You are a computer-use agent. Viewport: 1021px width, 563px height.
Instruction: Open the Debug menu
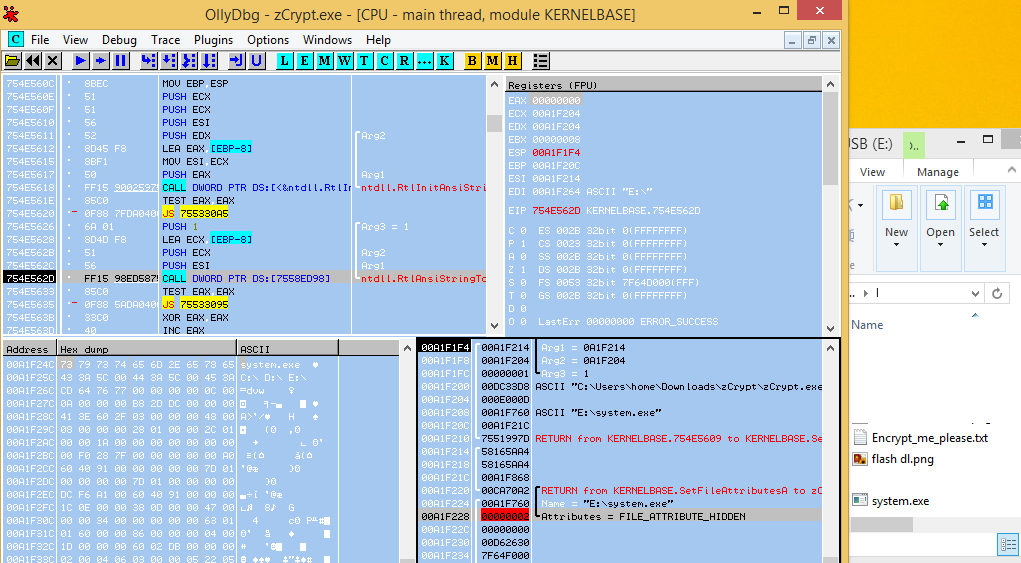119,40
